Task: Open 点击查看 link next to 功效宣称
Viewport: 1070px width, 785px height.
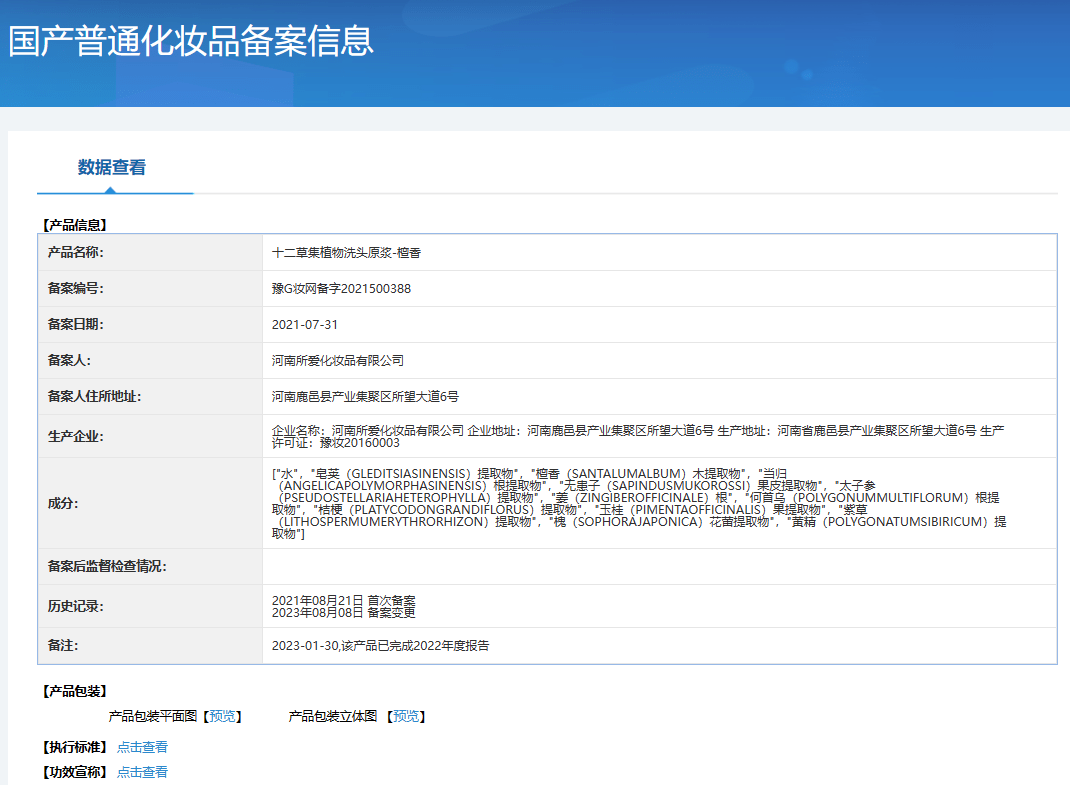Action: [x=142, y=772]
